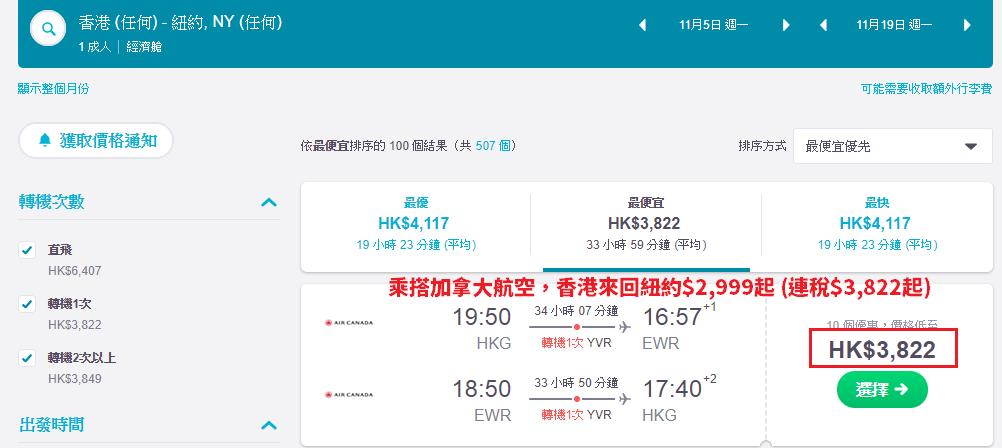Go to next return date arrow
Image resolution: width=1002 pixels, height=448 pixels.
[x=967, y=26]
